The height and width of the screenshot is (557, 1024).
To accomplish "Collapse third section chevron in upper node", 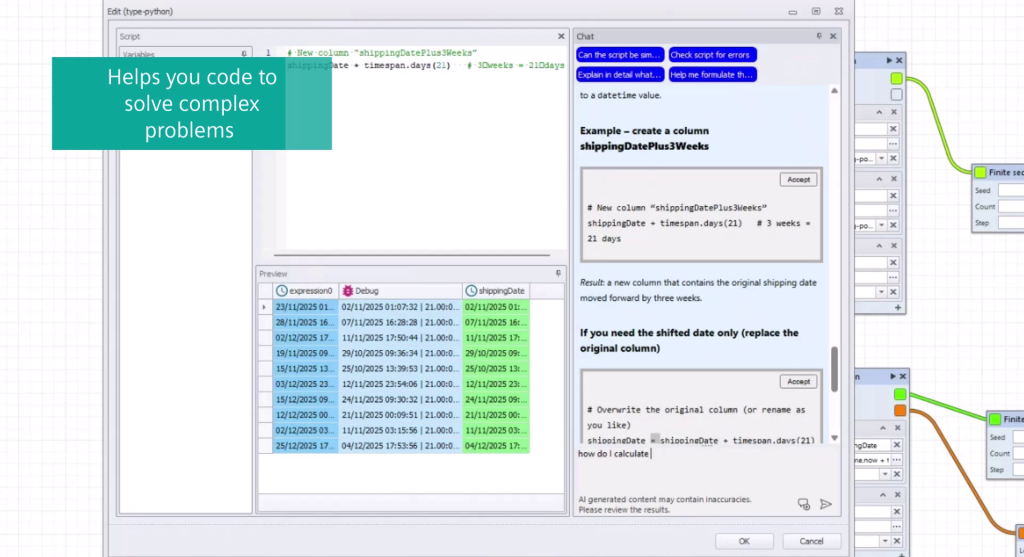I will pyautogui.click(x=879, y=246).
